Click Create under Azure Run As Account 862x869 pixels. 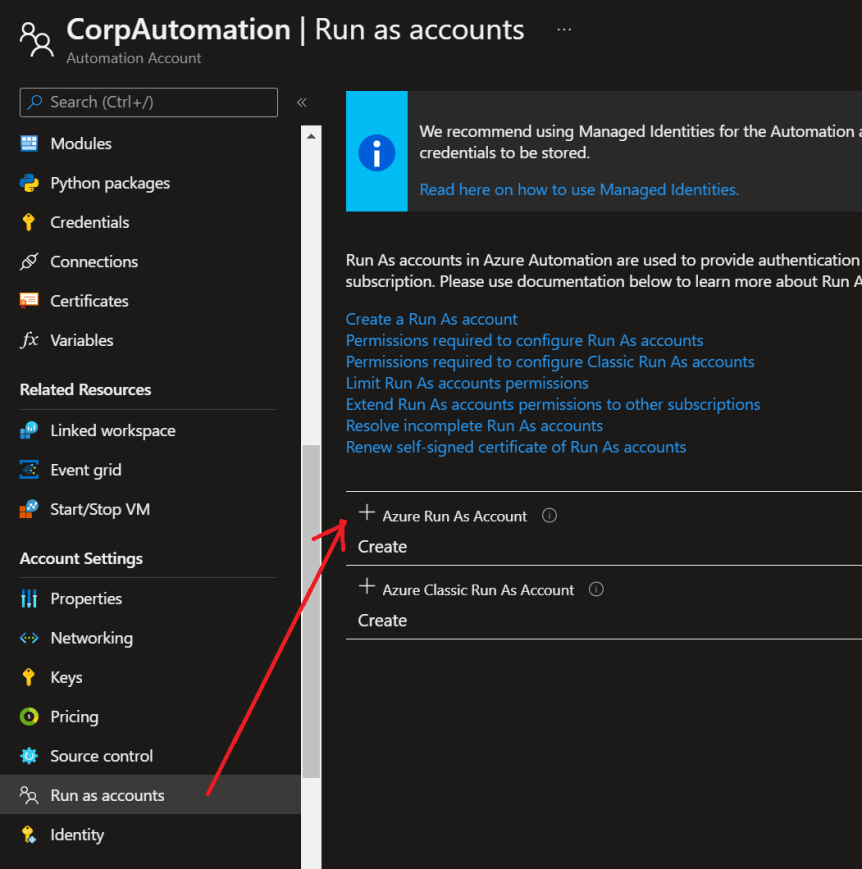coord(382,546)
